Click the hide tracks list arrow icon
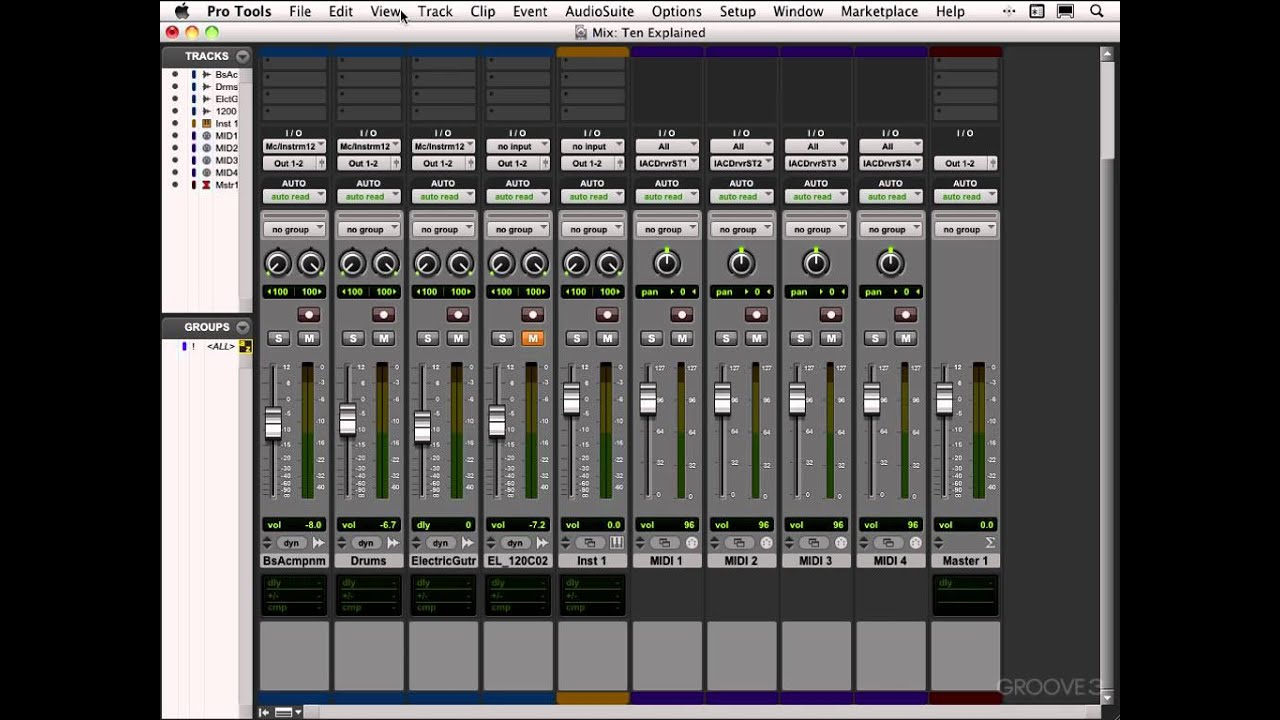1280x720 pixels. (x=264, y=712)
